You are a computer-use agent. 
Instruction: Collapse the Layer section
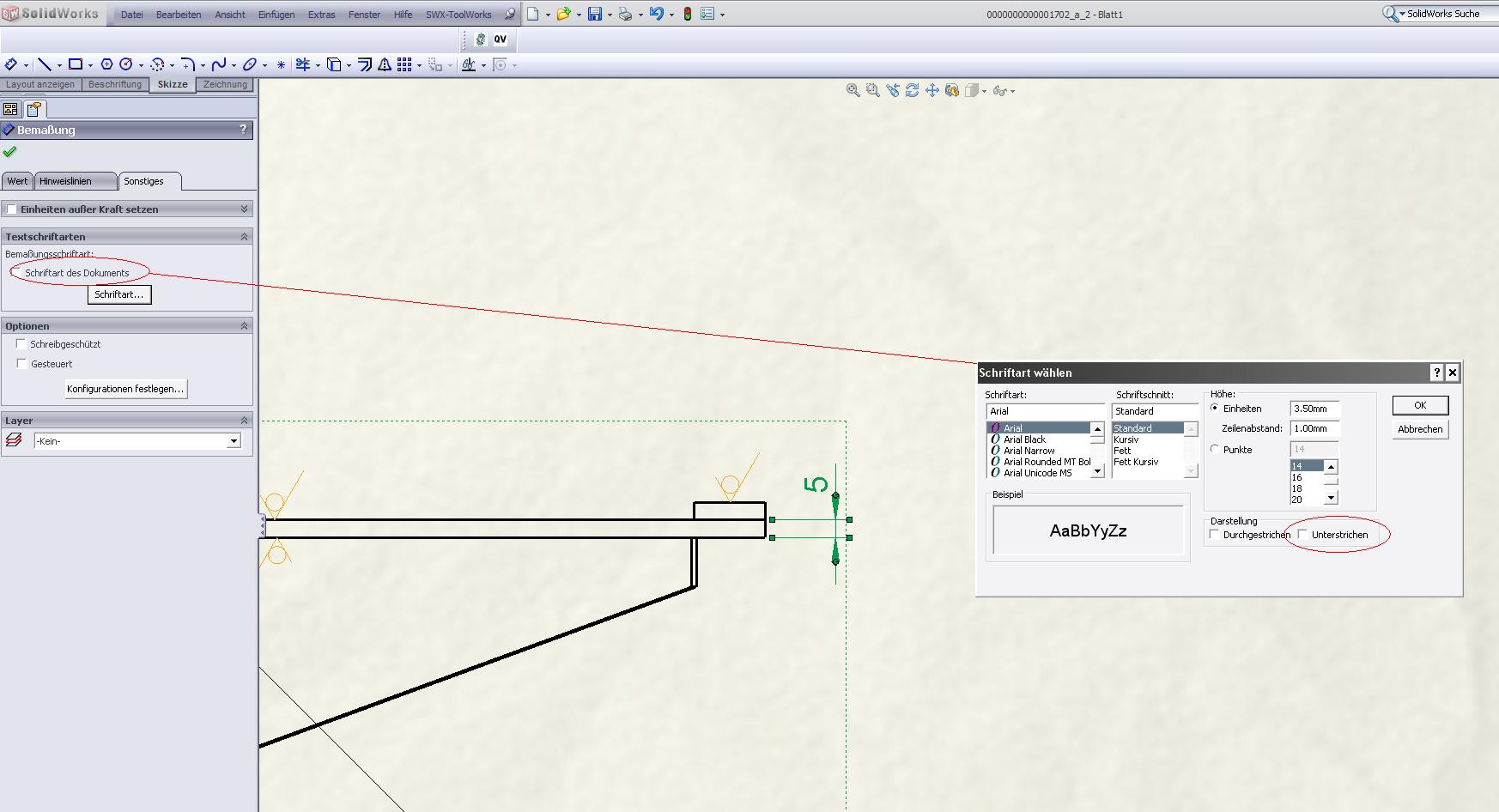[244, 421]
